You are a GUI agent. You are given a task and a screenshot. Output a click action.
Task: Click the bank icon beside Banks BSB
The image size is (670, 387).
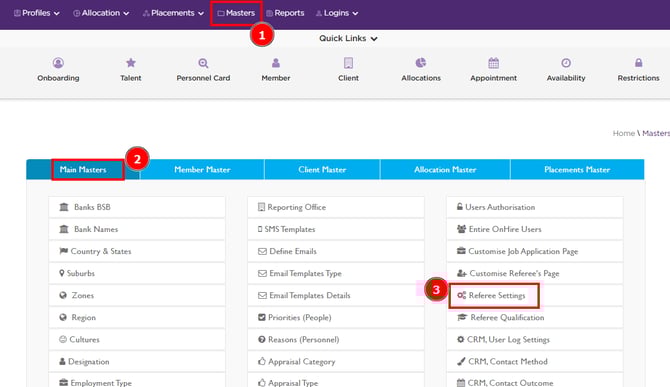pyautogui.click(x=64, y=207)
